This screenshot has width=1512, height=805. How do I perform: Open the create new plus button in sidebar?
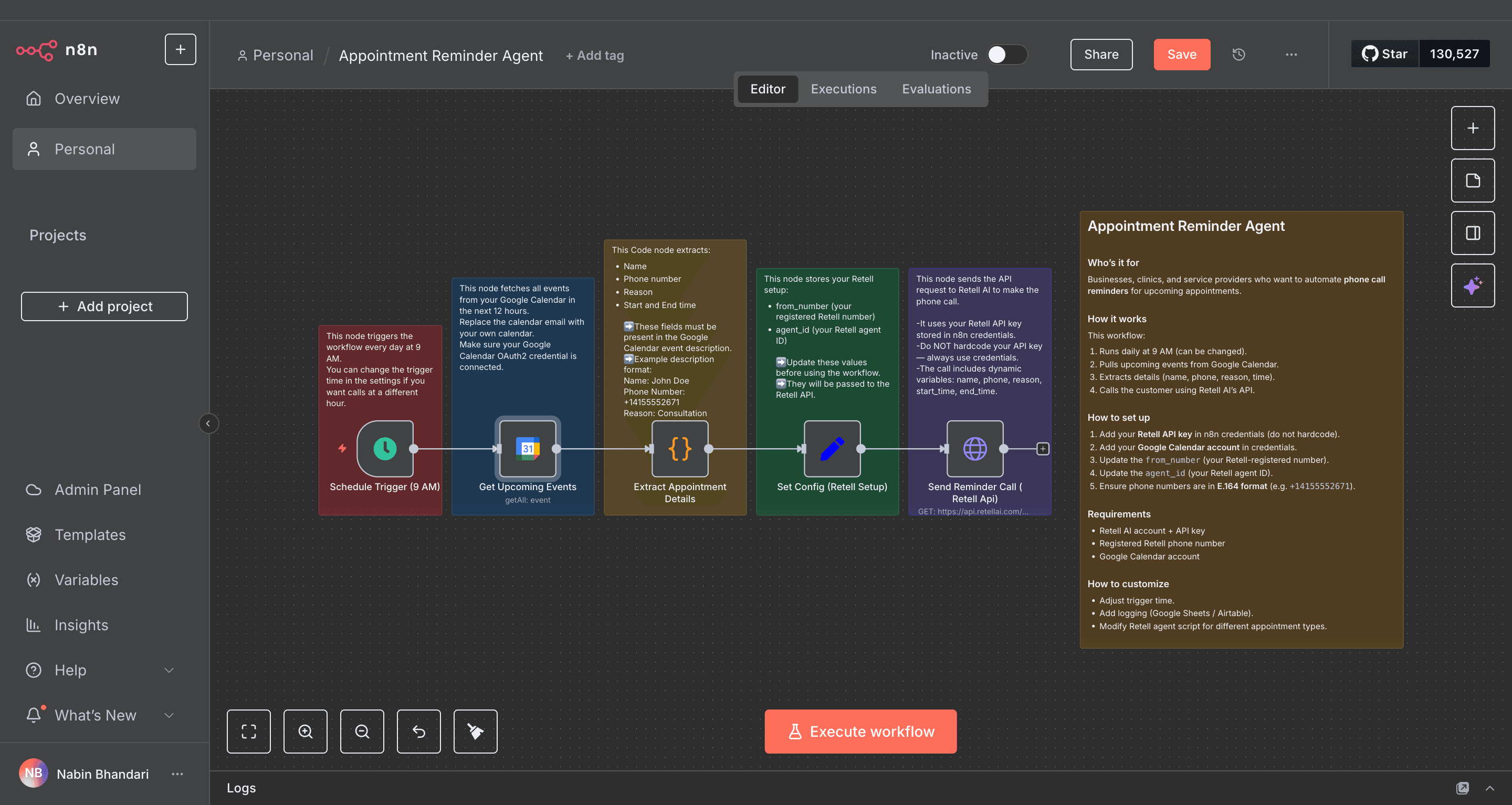pyautogui.click(x=180, y=49)
